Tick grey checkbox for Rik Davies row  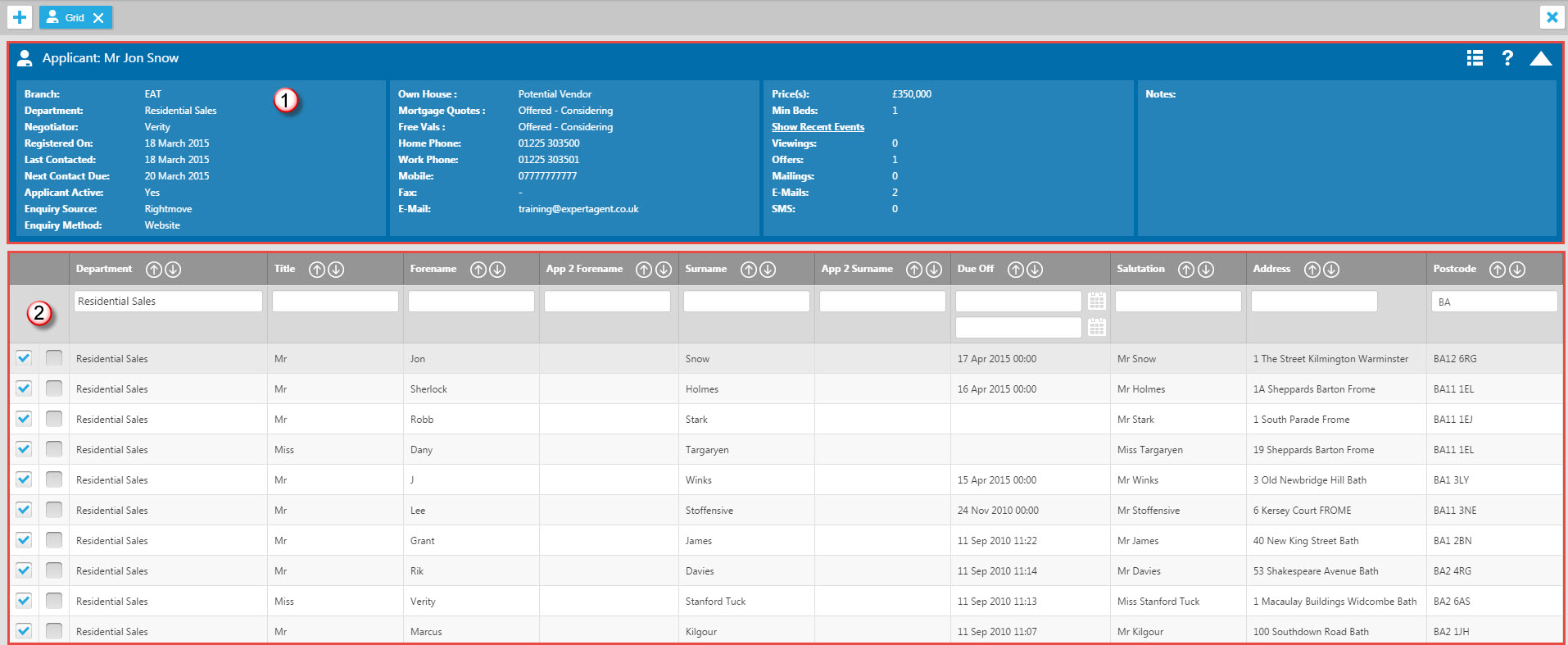54,570
